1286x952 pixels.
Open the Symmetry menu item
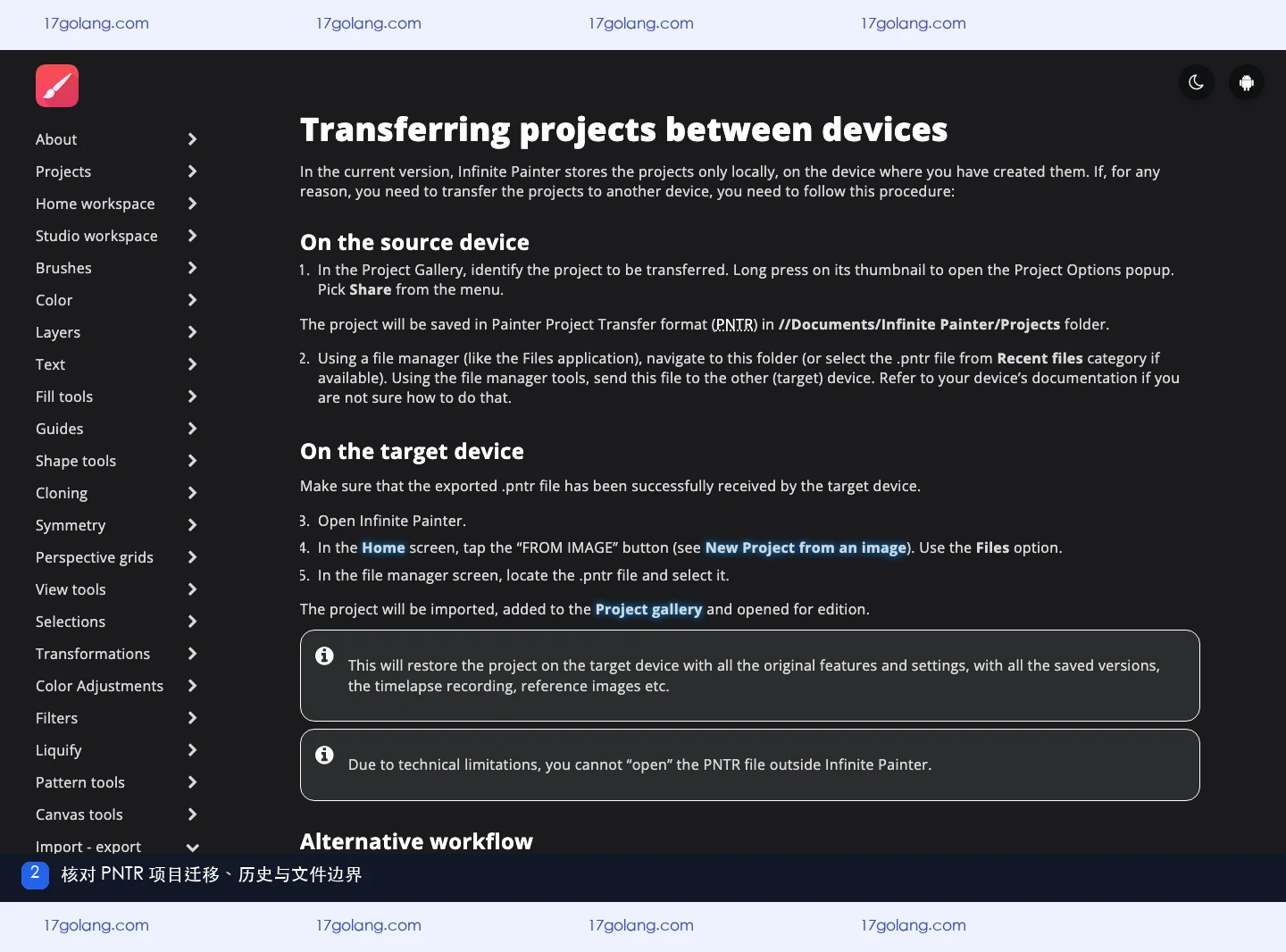(71, 525)
